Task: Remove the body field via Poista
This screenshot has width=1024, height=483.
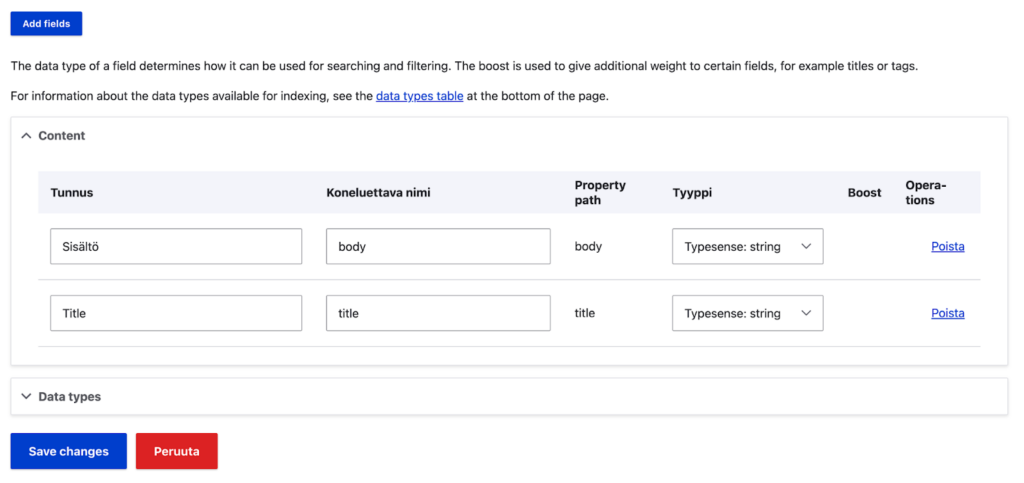Action: pyautogui.click(x=947, y=246)
